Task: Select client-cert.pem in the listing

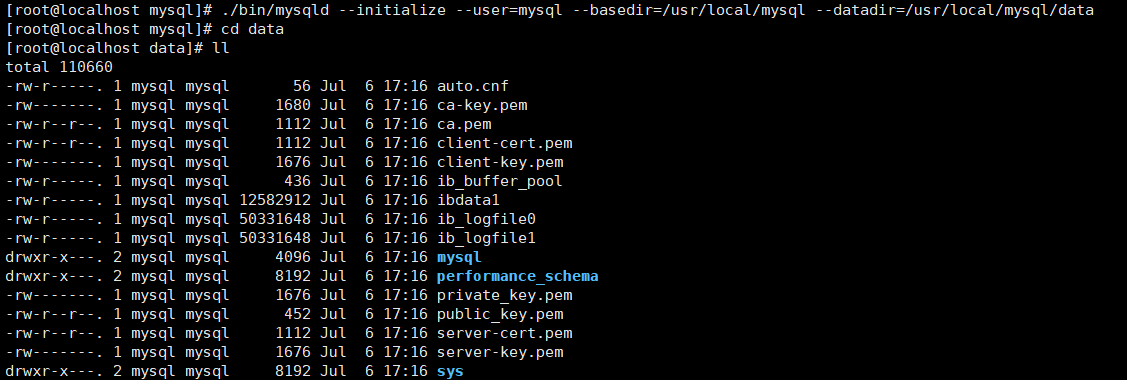Action: (x=505, y=143)
